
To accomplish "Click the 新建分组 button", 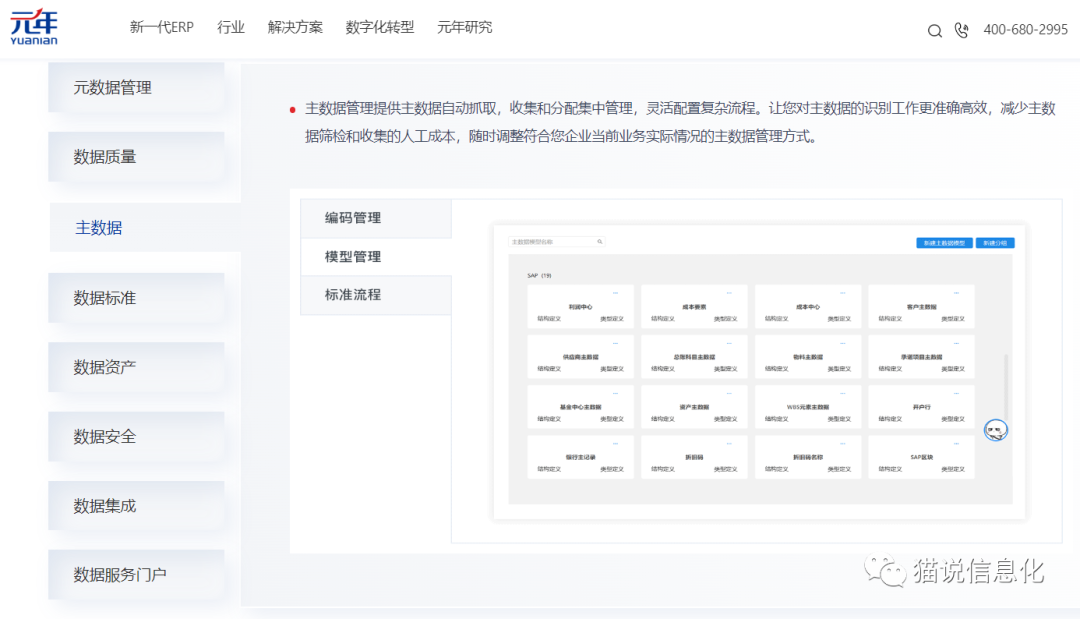I will coord(995,243).
